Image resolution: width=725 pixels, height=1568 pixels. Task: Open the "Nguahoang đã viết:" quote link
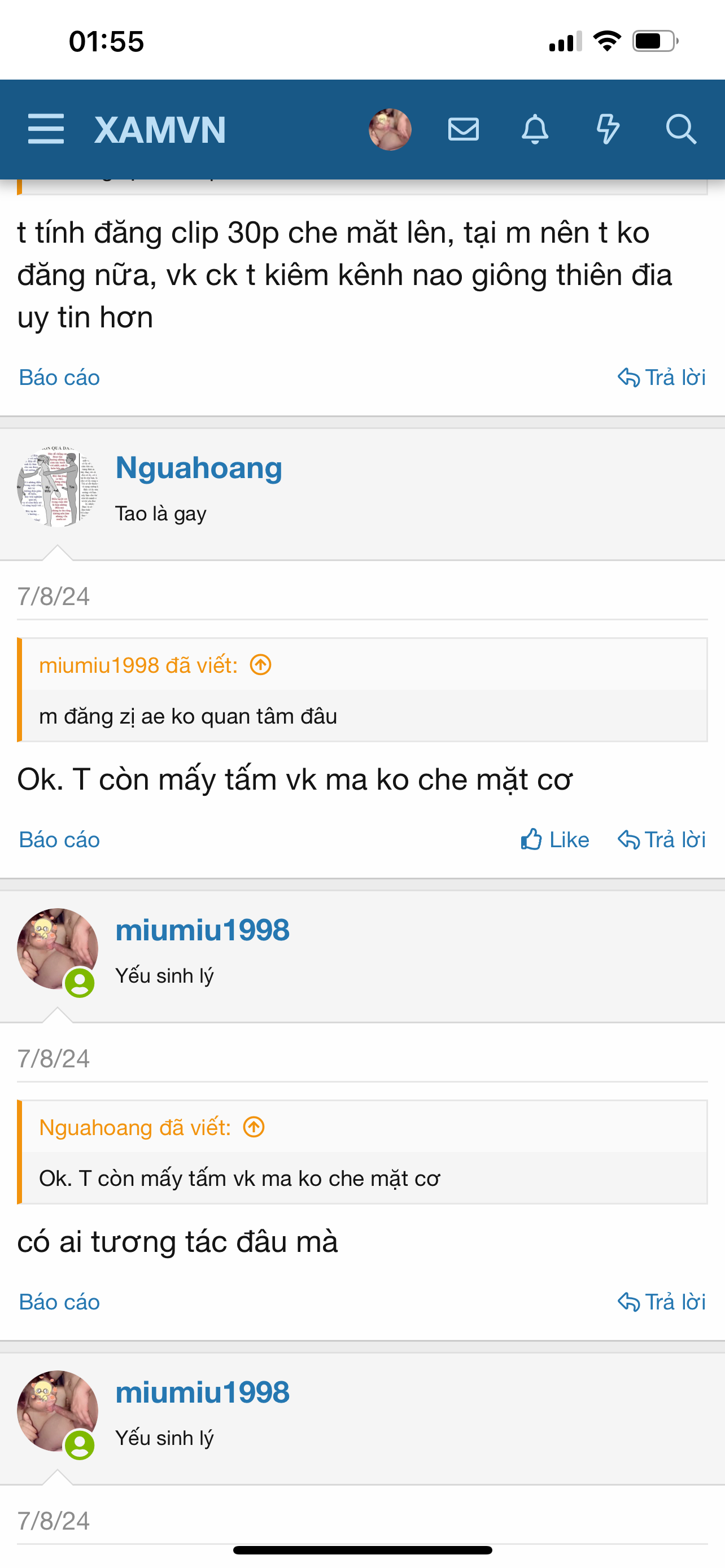pos(135,1127)
